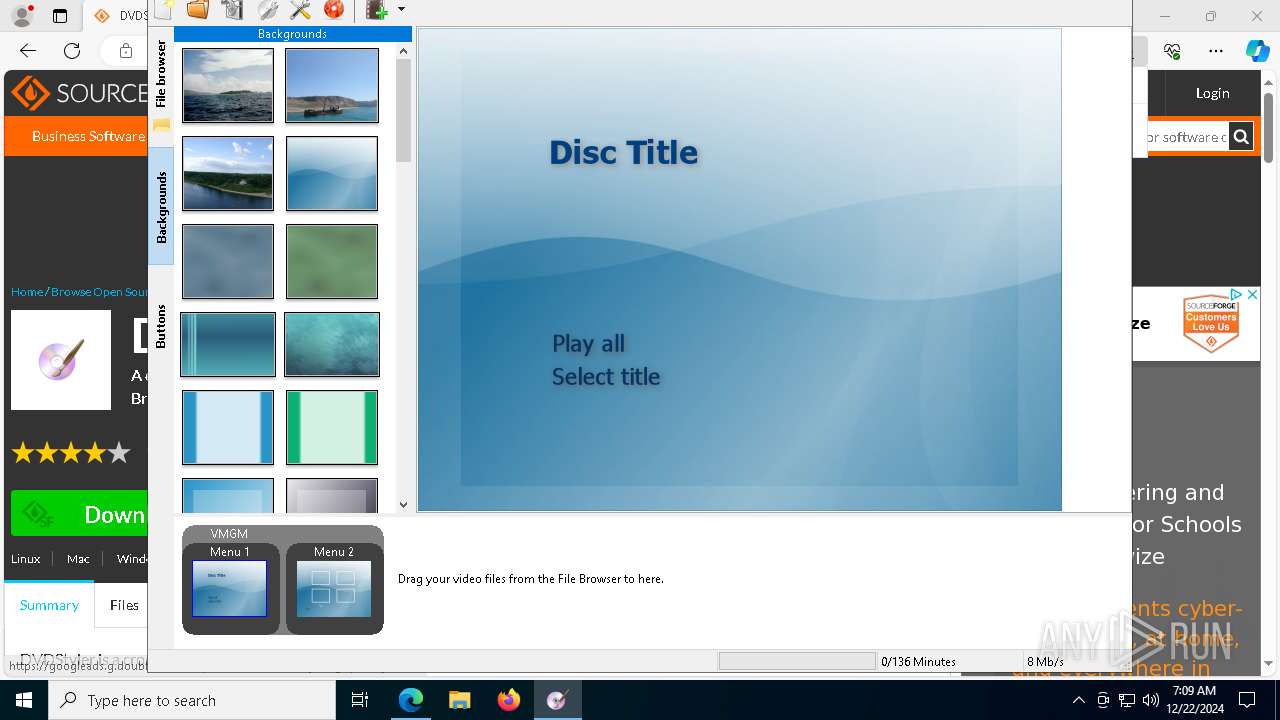Click Edge browser Refresh button
The width and height of the screenshot is (1280, 720).
click(72, 51)
